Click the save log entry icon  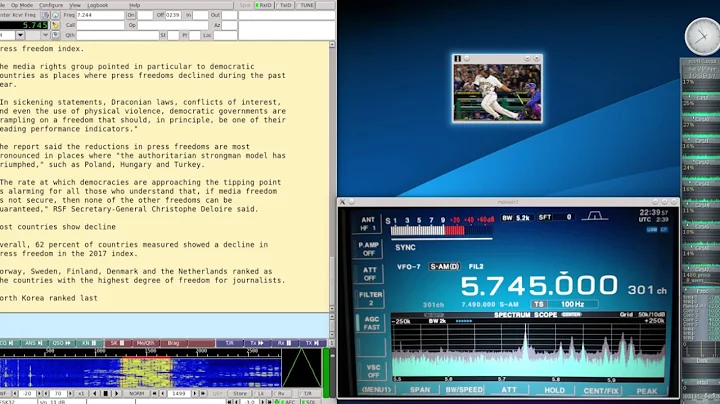tap(55, 35)
